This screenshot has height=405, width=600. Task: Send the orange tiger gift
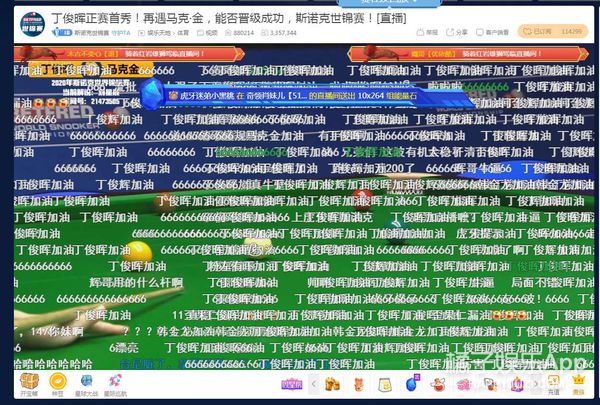tap(359, 384)
